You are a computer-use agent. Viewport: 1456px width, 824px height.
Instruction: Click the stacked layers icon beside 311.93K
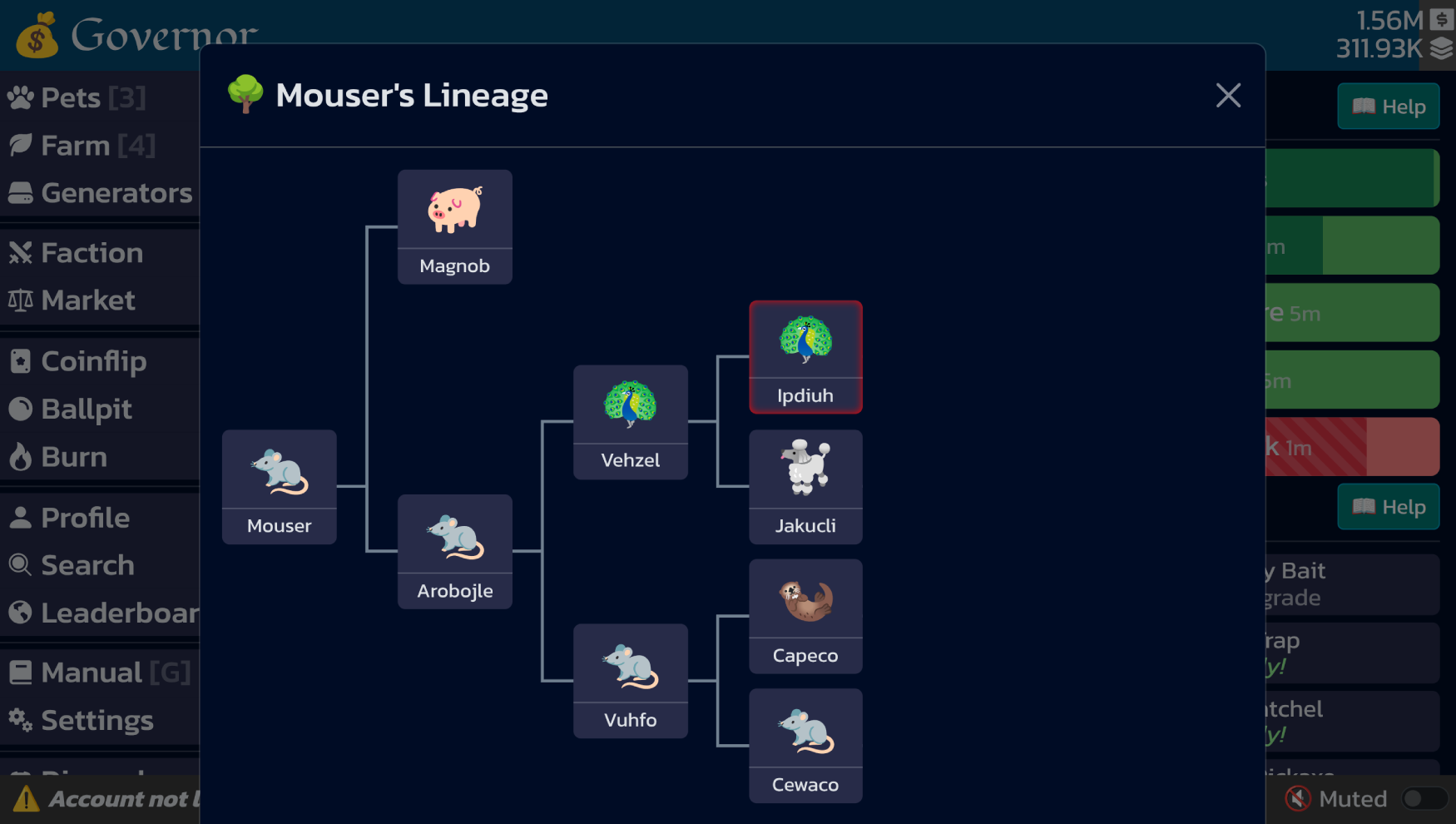(x=1439, y=50)
